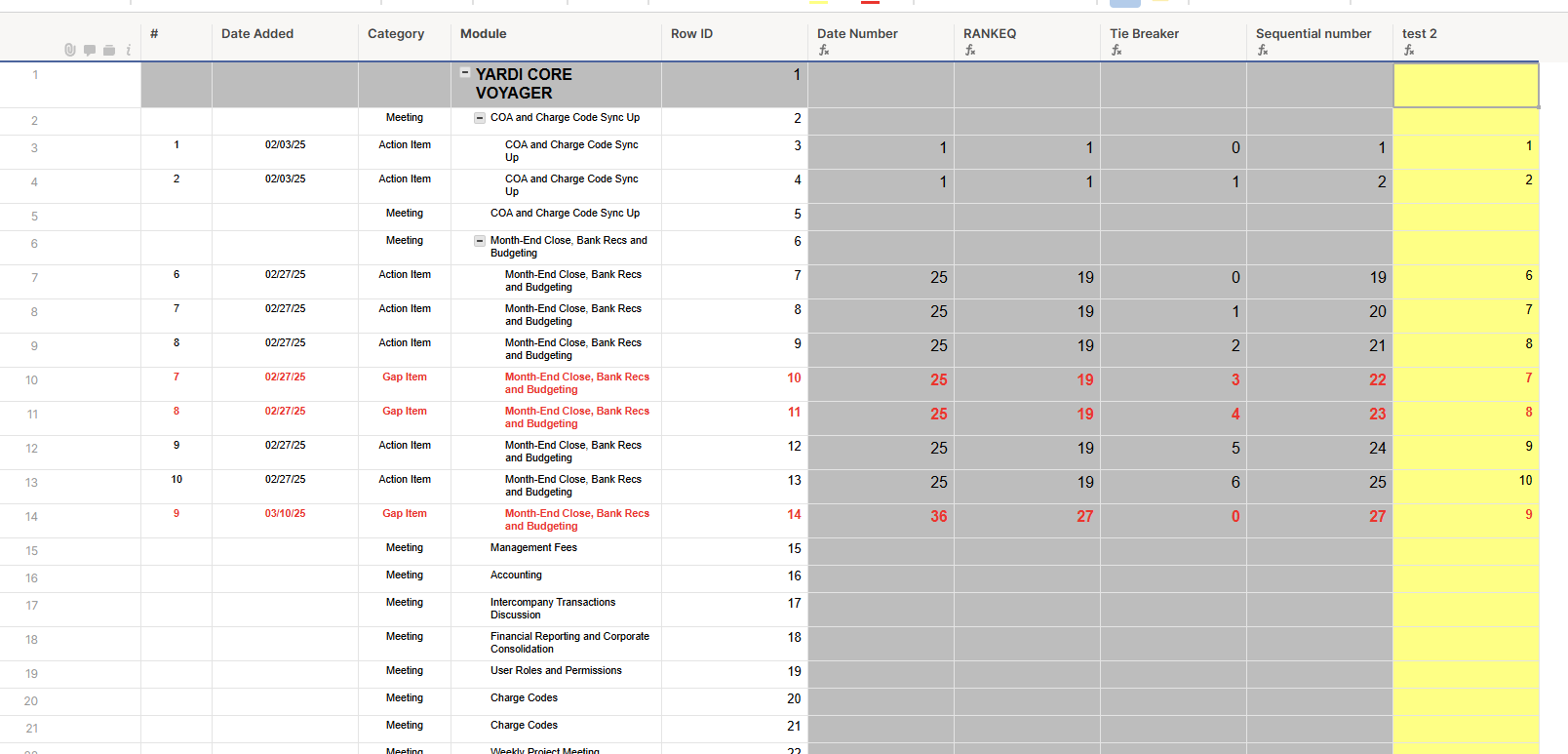Click the Gap Item category in row 14
The width and height of the screenshot is (1568, 754).
[405, 513]
